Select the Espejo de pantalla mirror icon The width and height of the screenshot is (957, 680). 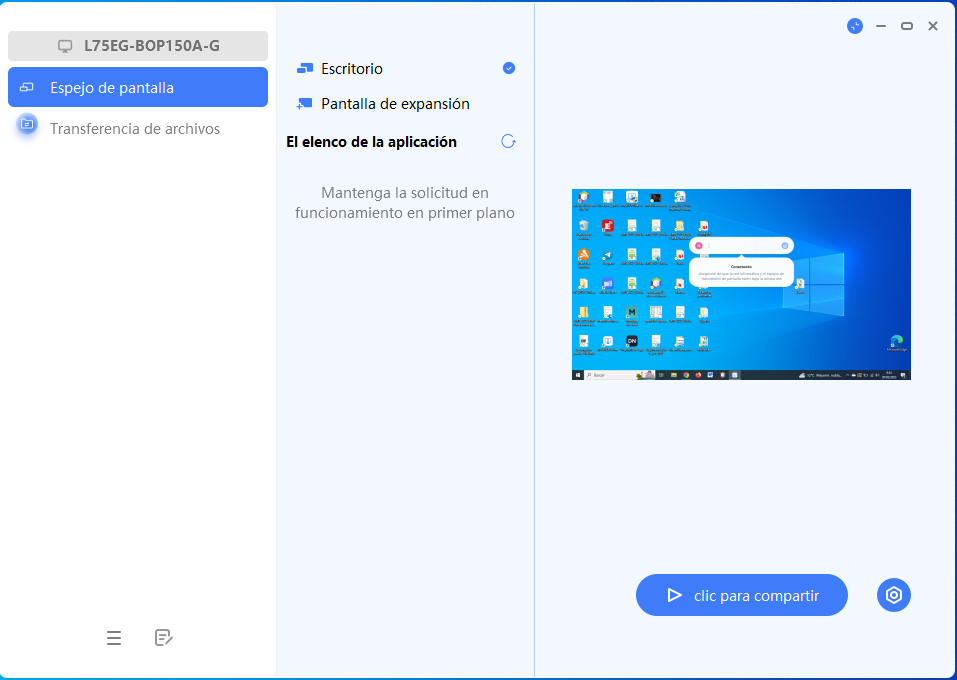pos(26,87)
